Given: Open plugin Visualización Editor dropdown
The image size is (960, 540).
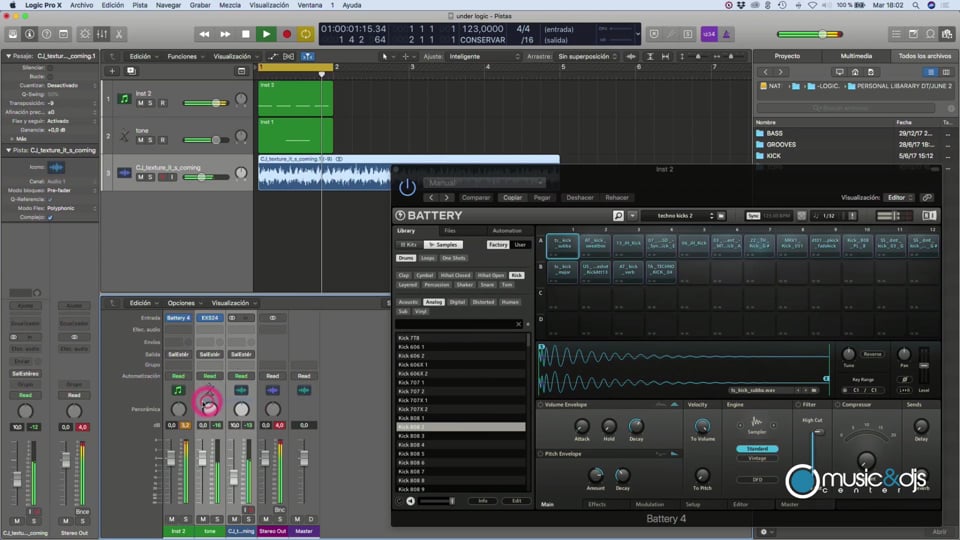Looking at the screenshot, I should tap(899, 198).
